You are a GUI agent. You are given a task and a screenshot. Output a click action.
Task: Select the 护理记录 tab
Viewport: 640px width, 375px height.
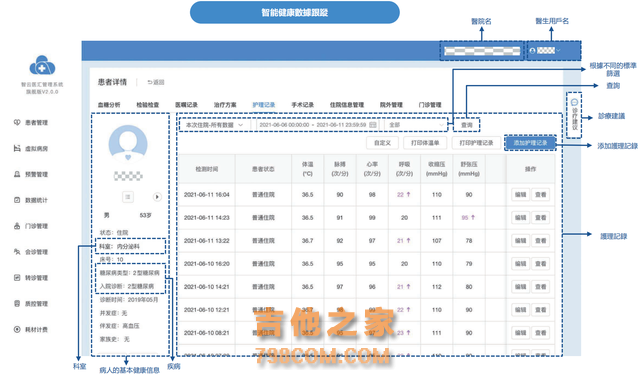click(264, 105)
